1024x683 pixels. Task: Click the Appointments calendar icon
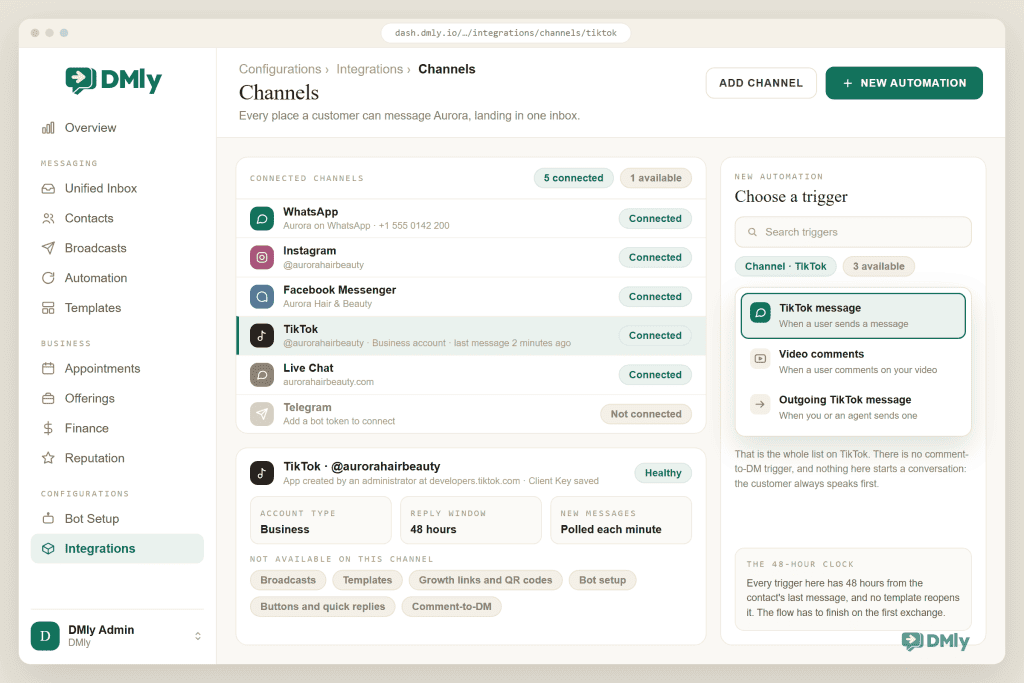pos(48,369)
